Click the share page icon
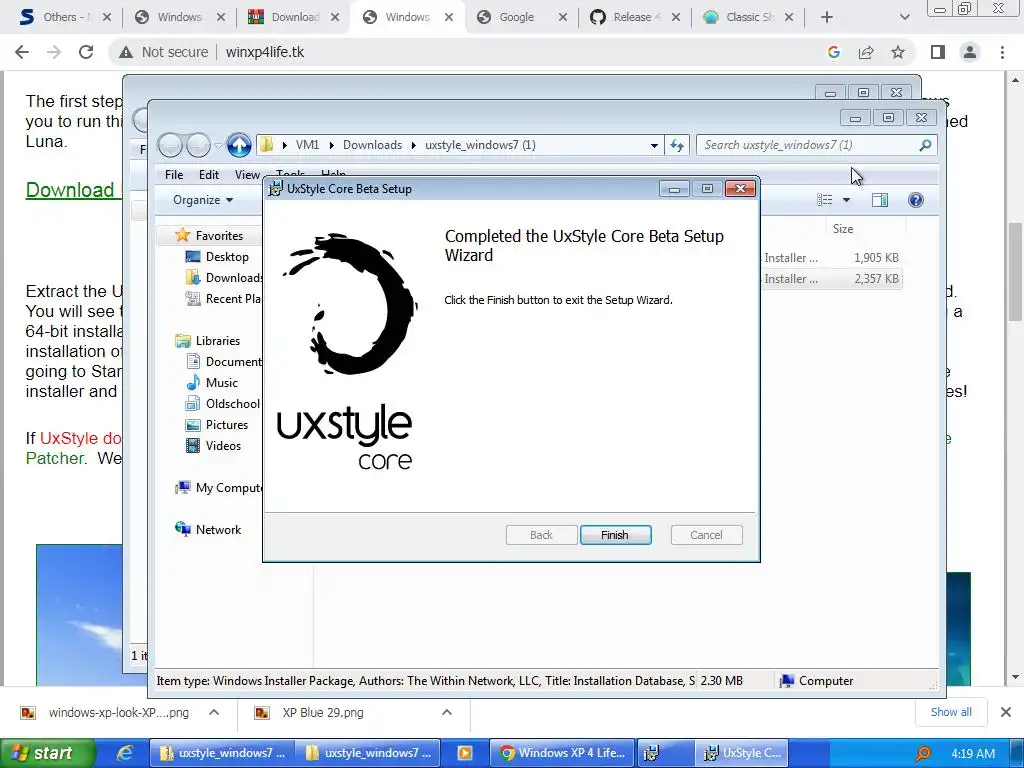Image resolution: width=1024 pixels, height=768 pixels. pyautogui.click(x=866, y=52)
